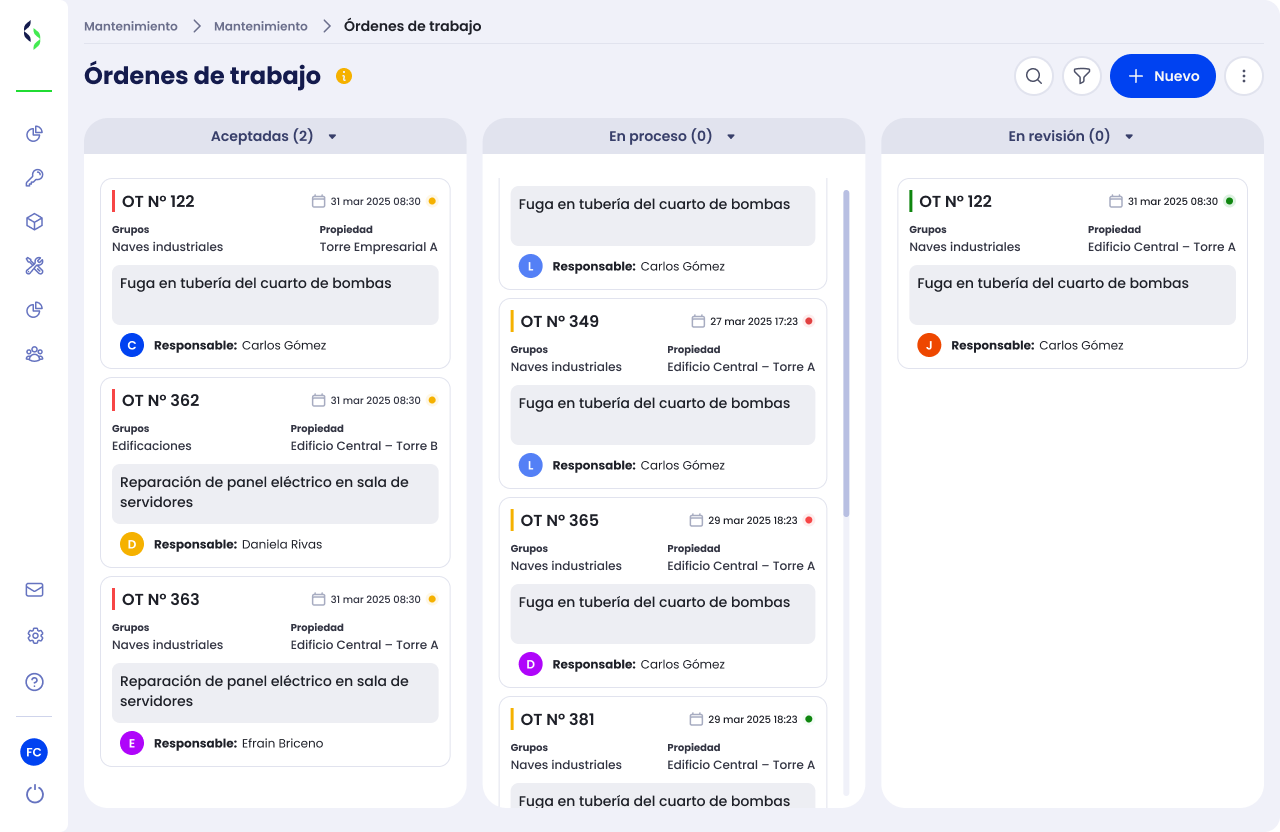1280x832 pixels.
Task: Open card OT Nº 349
Action: click(663, 394)
